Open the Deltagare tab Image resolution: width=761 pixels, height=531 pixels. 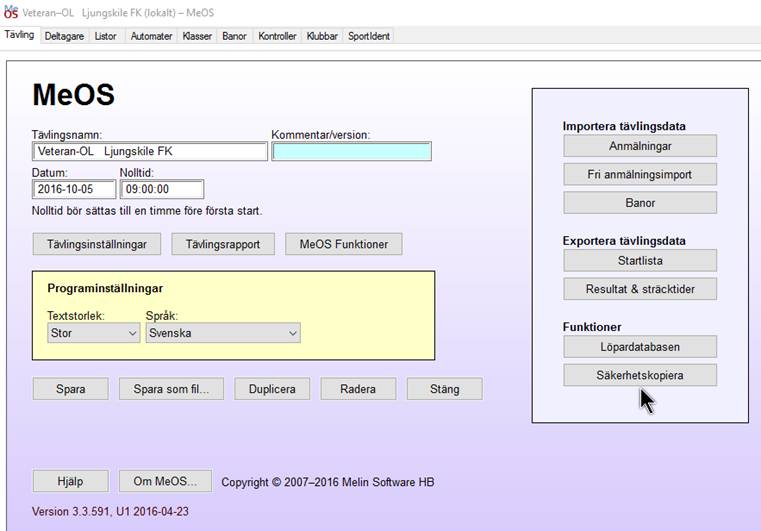pos(64,36)
